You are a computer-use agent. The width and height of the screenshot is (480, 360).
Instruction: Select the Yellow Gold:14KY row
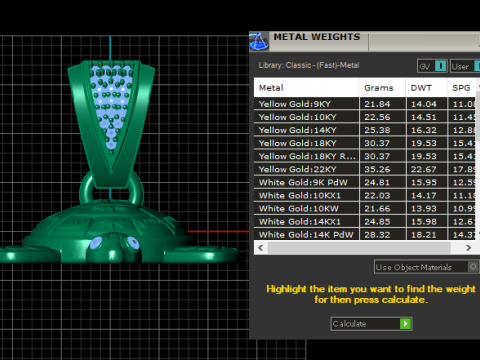click(x=365, y=130)
